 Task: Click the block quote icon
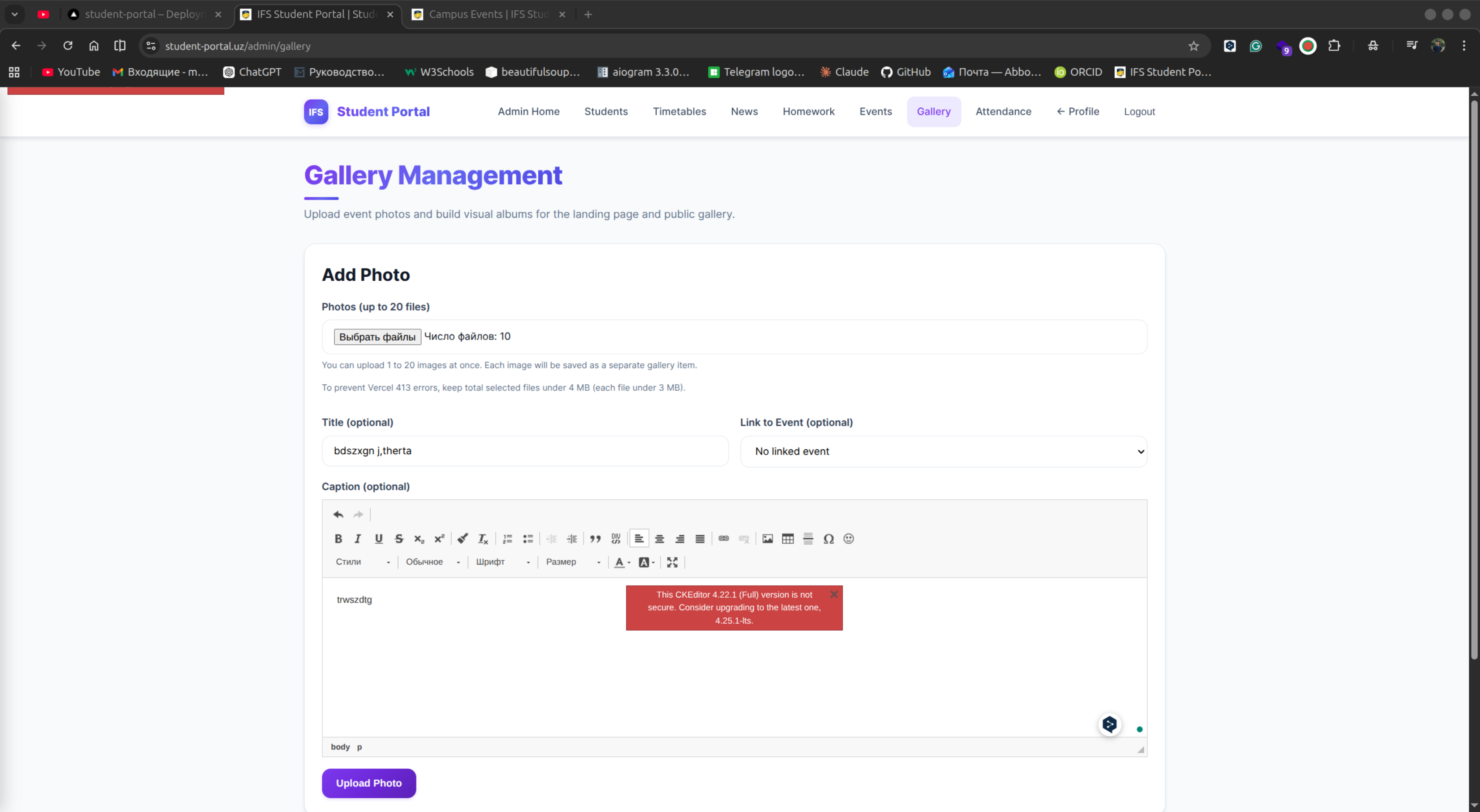point(595,539)
